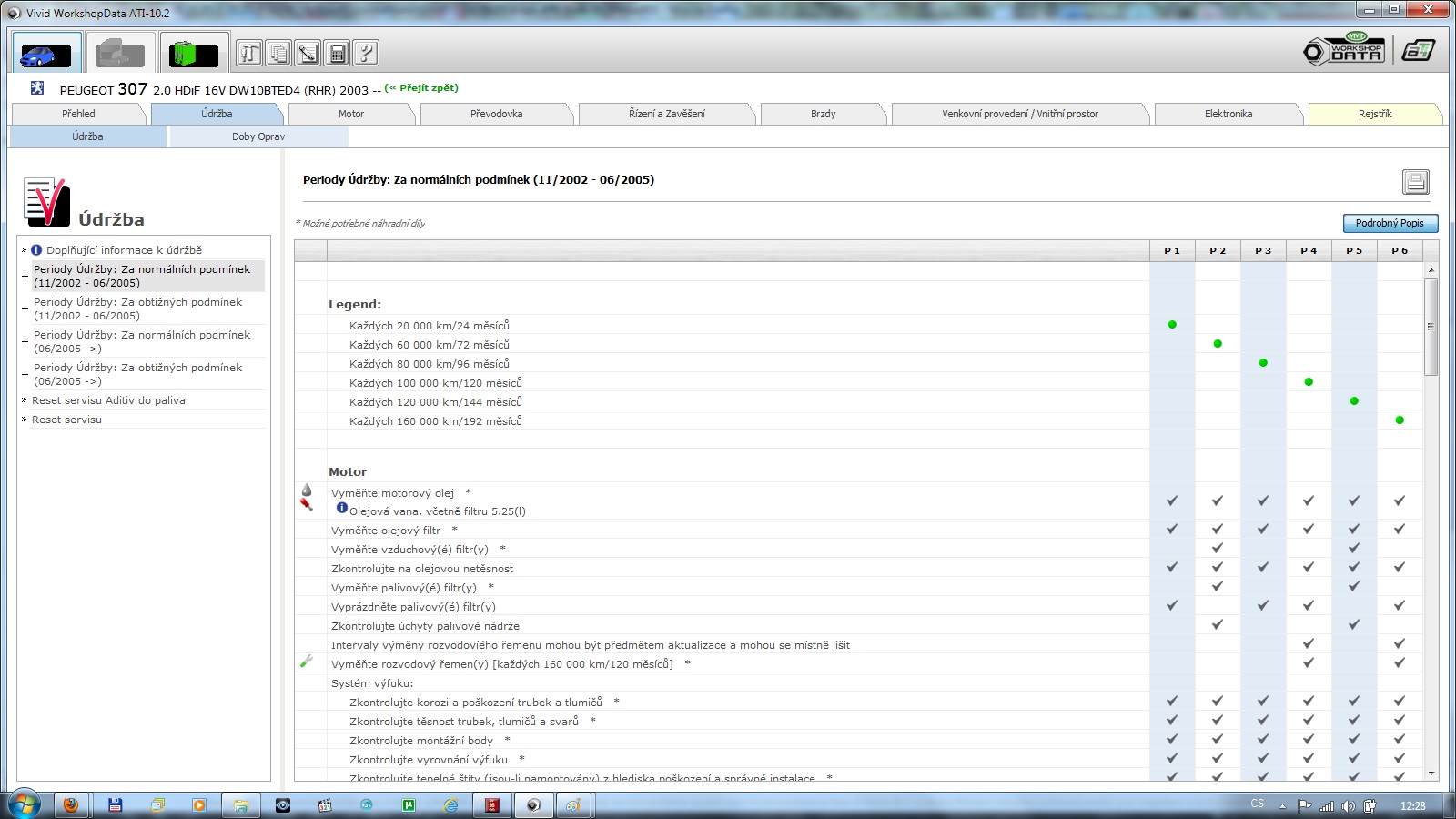Open the green binders manuals icon

click(x=194, y=53)
